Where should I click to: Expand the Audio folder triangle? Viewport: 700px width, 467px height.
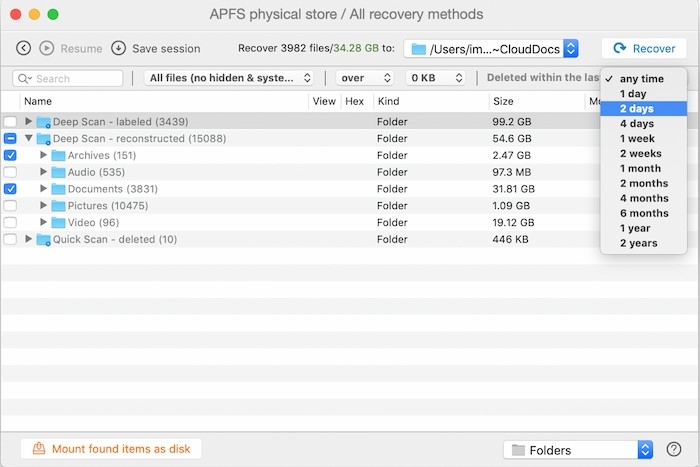coord(43,171)
